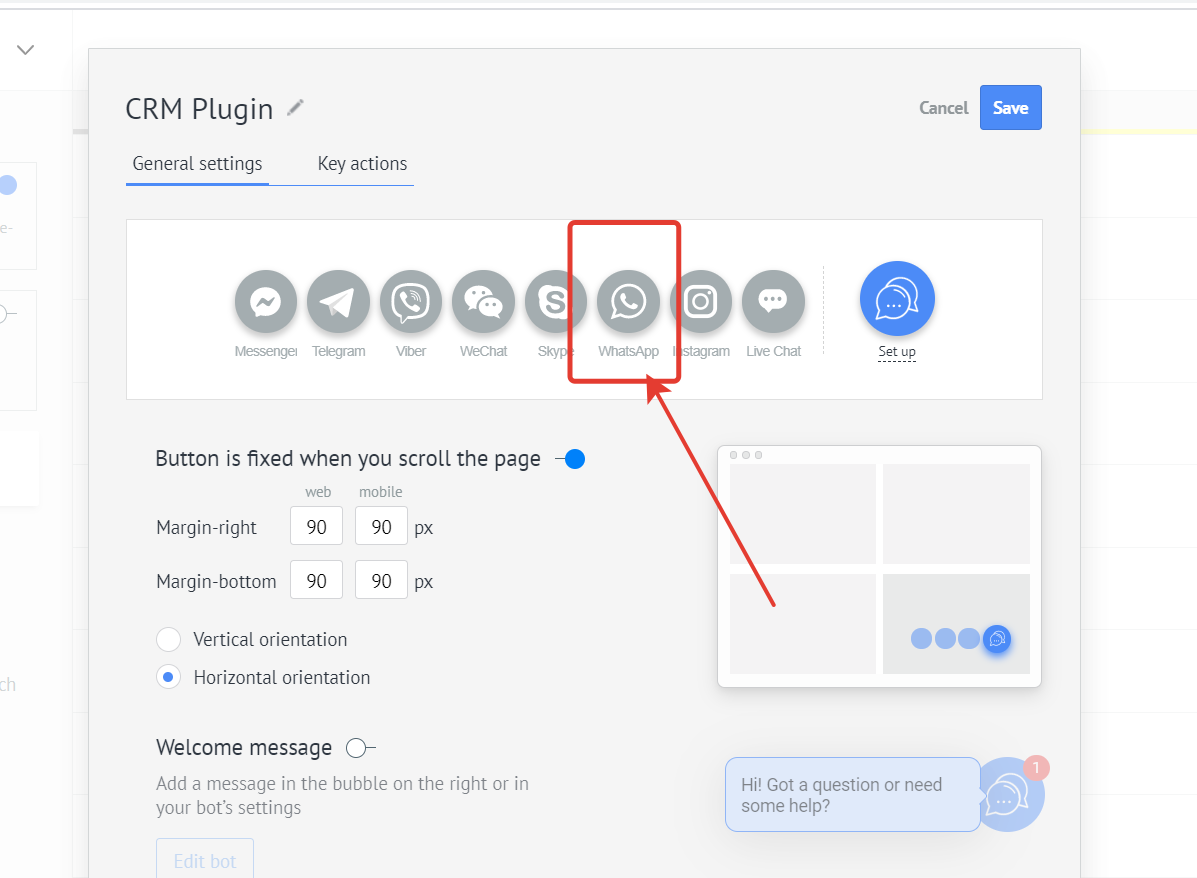Click the 'Welcome message' heading text
This screenshot has height=878, width=1197.
coord(244,747)
